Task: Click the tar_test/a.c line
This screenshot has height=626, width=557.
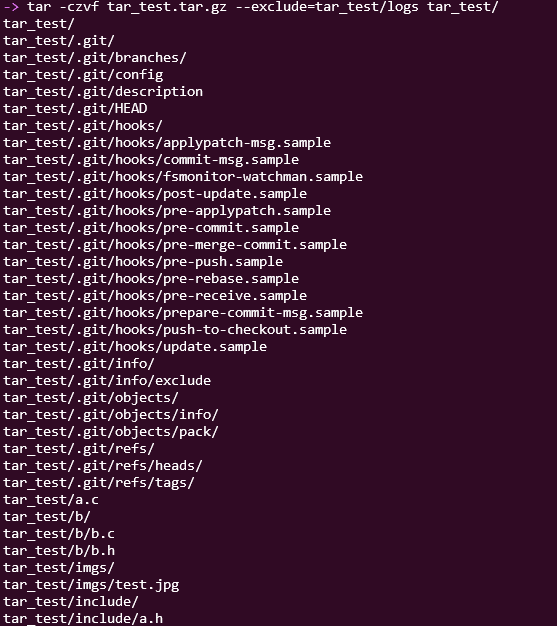Action: 51,500
